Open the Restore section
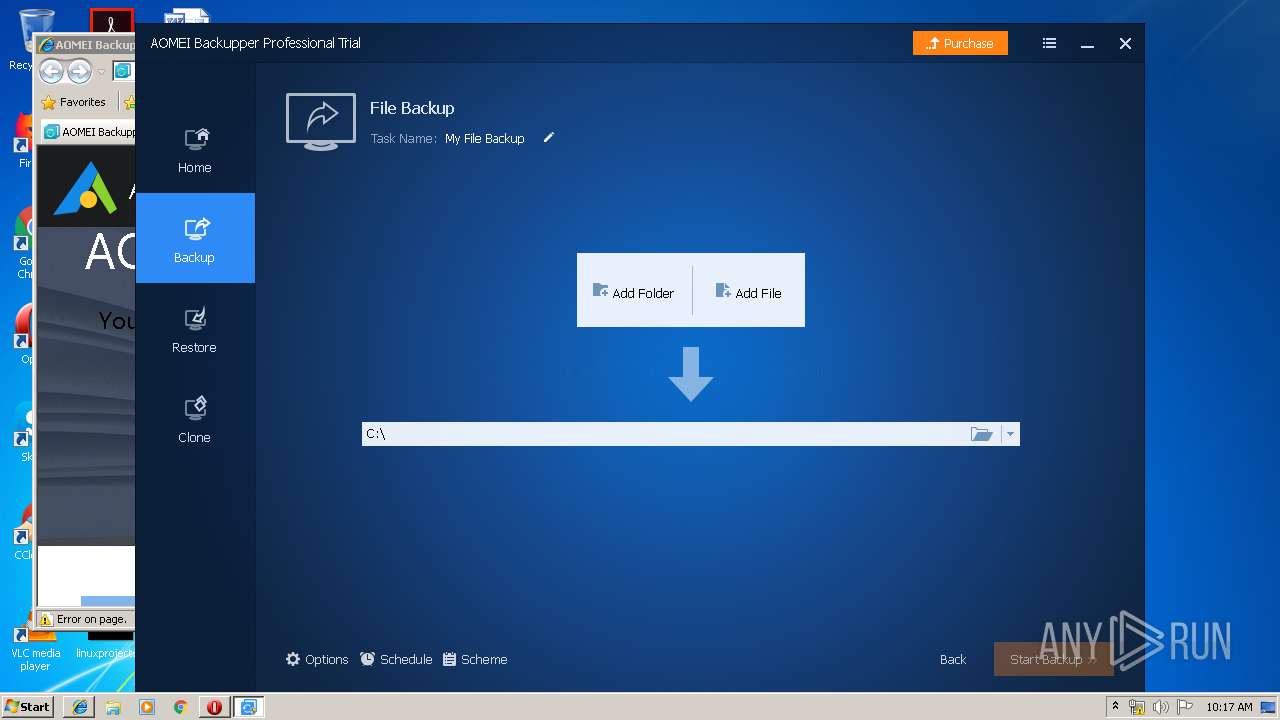This screenshot has height=720, width=1280. [x=195, y=329]
